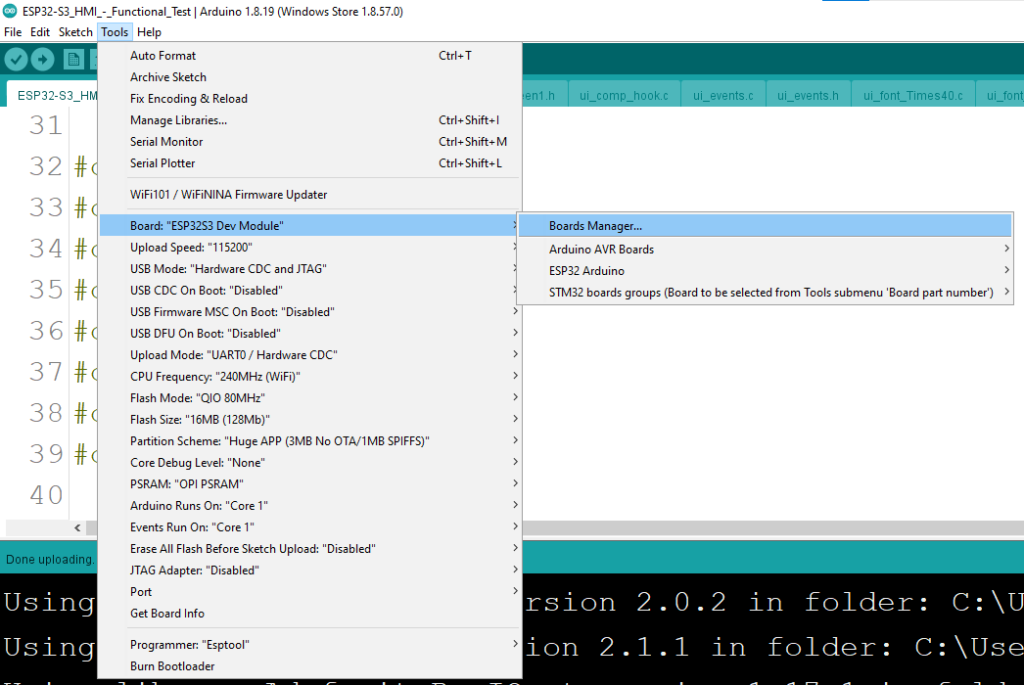
Task: Select Serial Monitor from Tools menu
Action: click(x=166, y=142)
